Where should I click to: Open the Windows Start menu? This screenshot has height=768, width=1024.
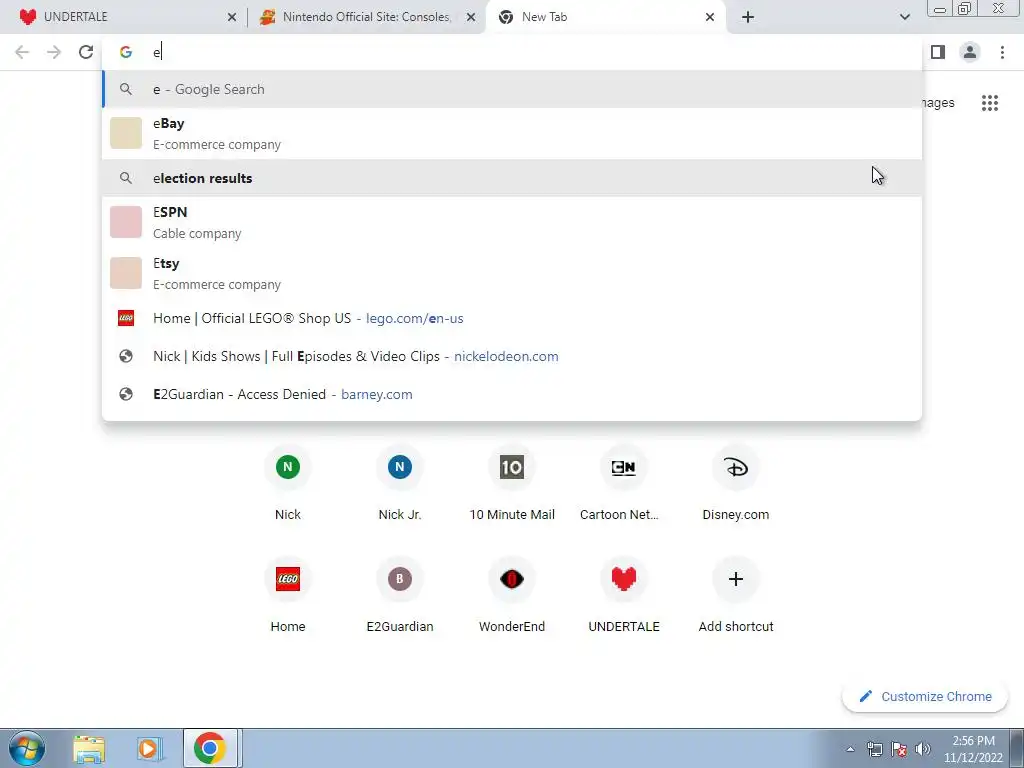(27, 748)
